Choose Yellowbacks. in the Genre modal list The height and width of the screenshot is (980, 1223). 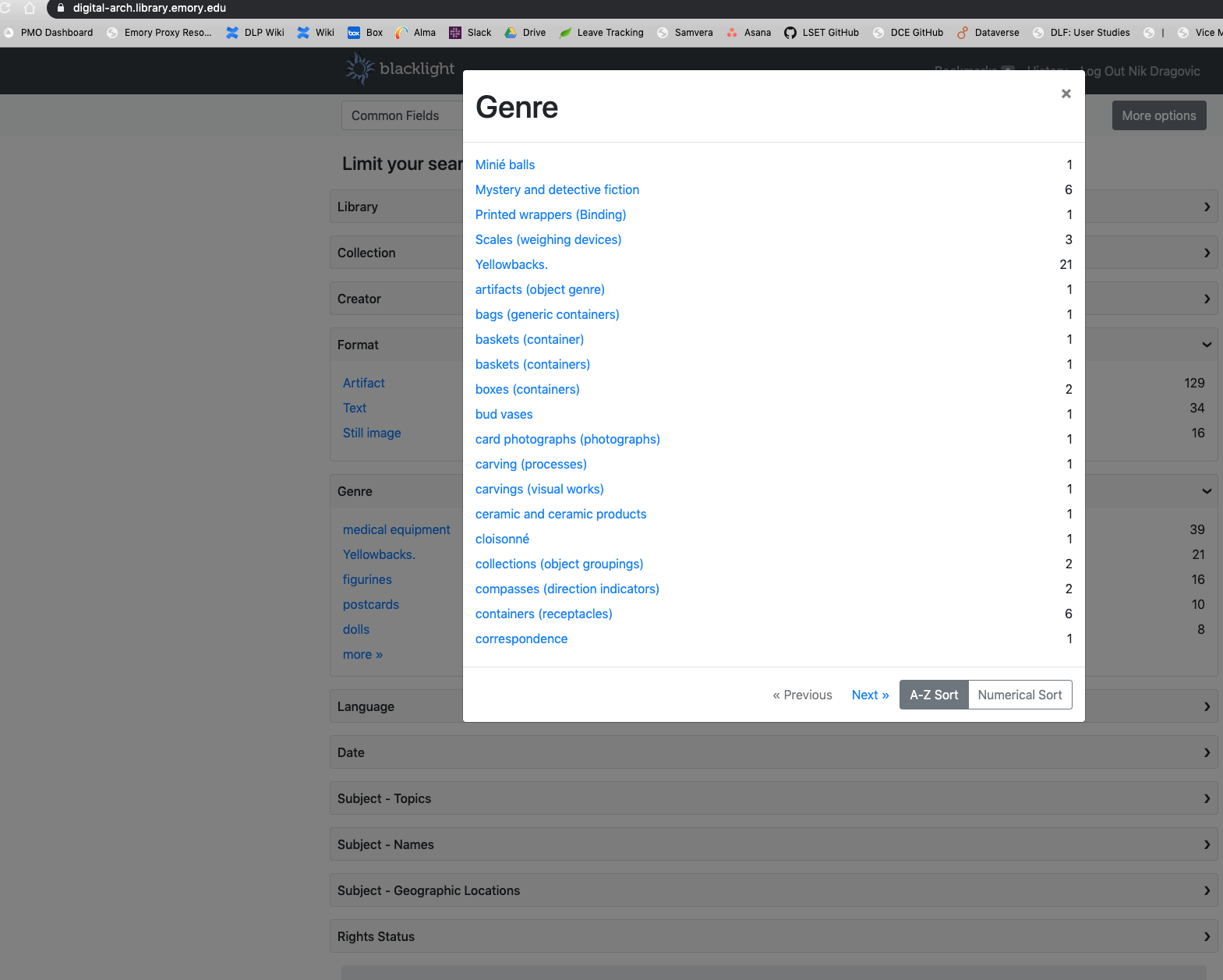point(511,264)
